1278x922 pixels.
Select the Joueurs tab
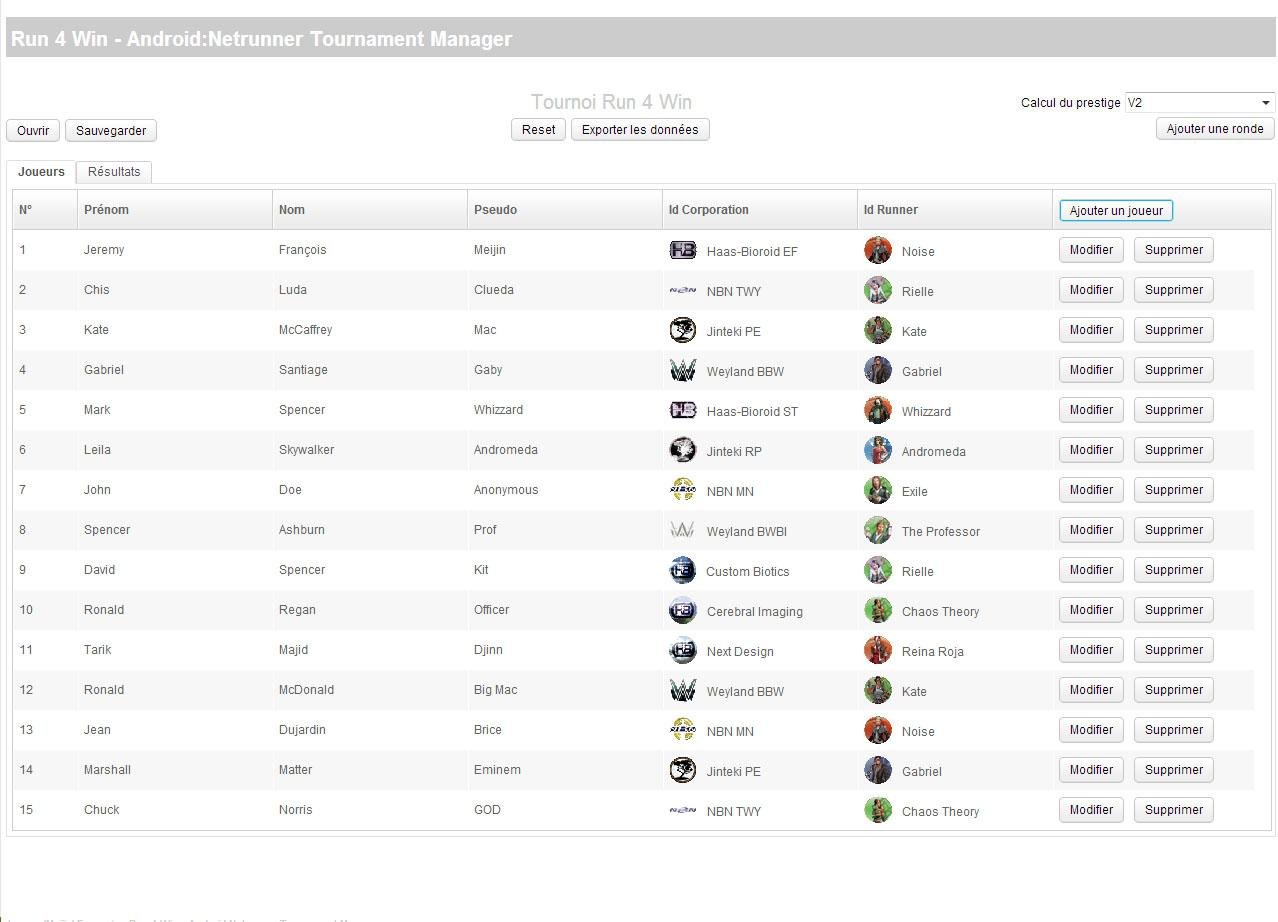coord(41,171)
